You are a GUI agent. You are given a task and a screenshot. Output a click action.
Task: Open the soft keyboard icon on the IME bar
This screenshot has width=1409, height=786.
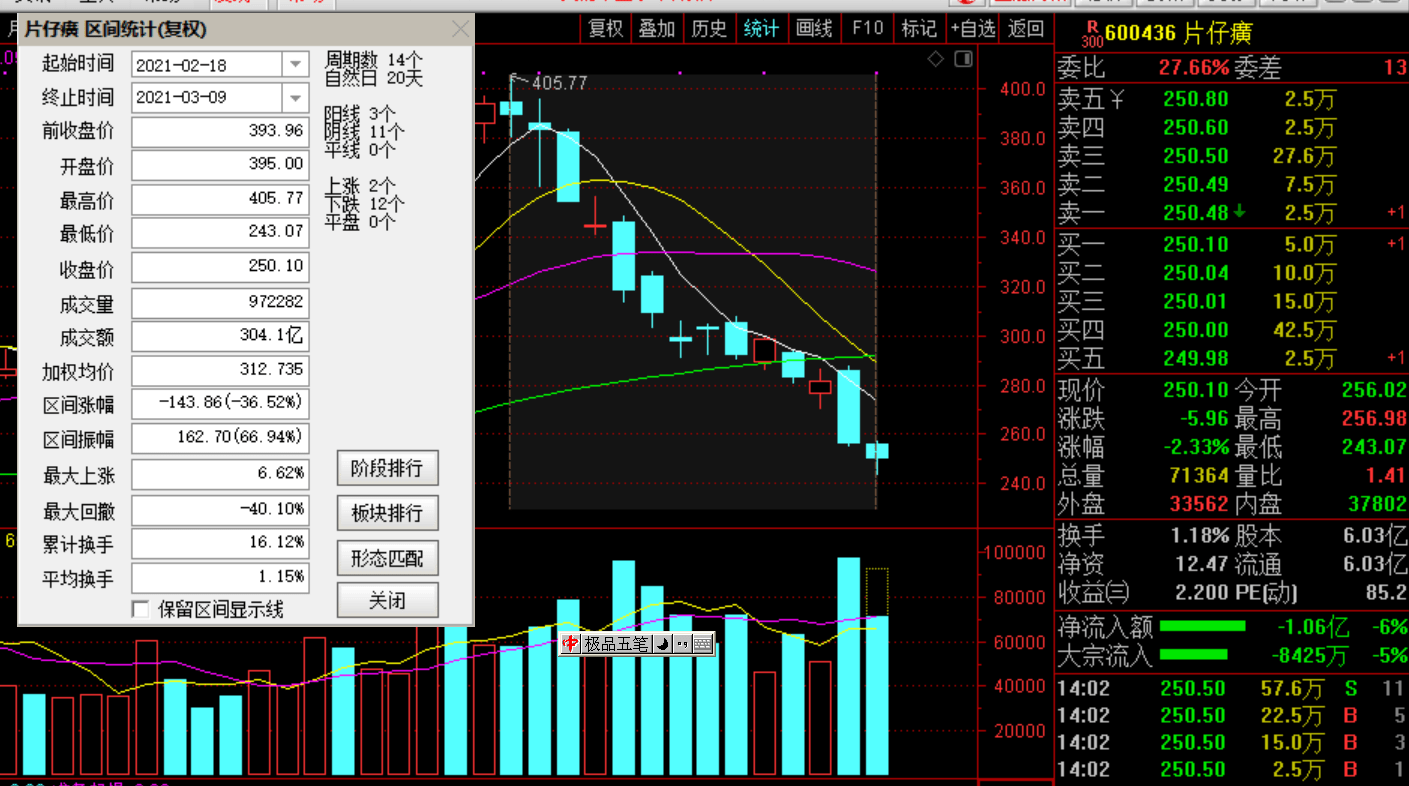click(x=702, y=644)
